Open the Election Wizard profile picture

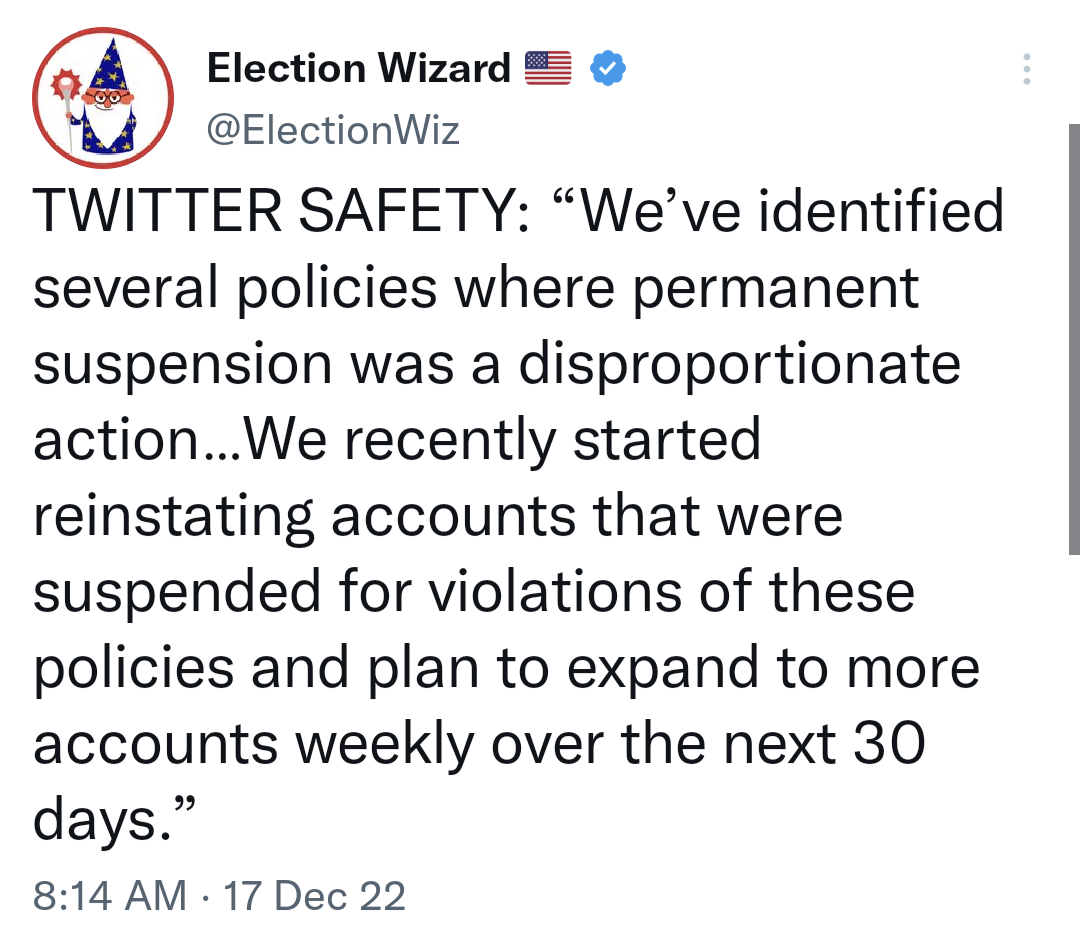click(103, 98)
